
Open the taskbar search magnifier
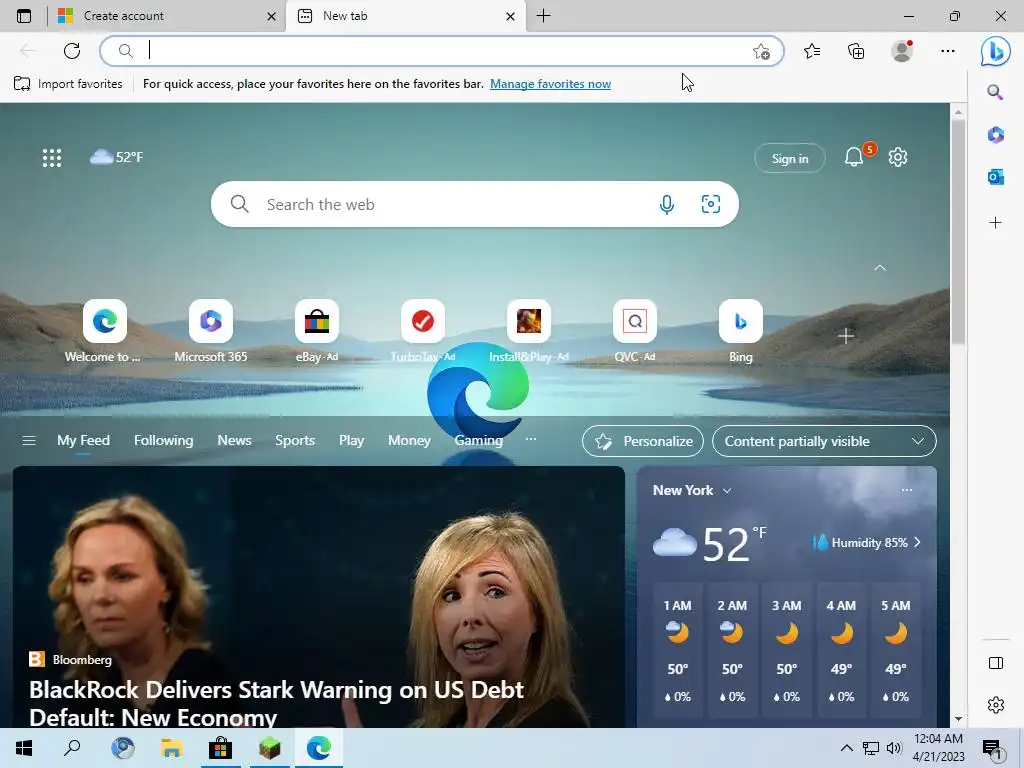tap(72, 748)
